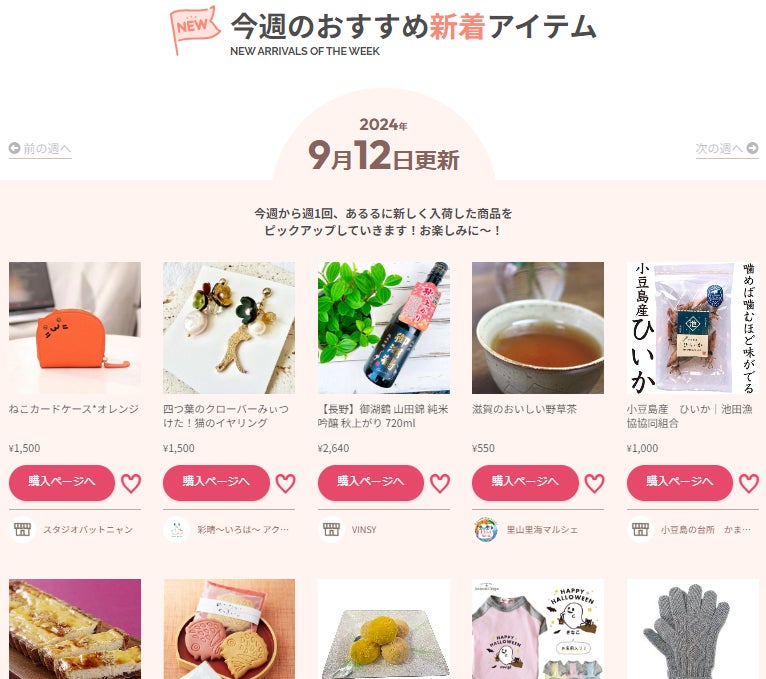Open the Halloween ghost T-shirt thumbnail

538,629
